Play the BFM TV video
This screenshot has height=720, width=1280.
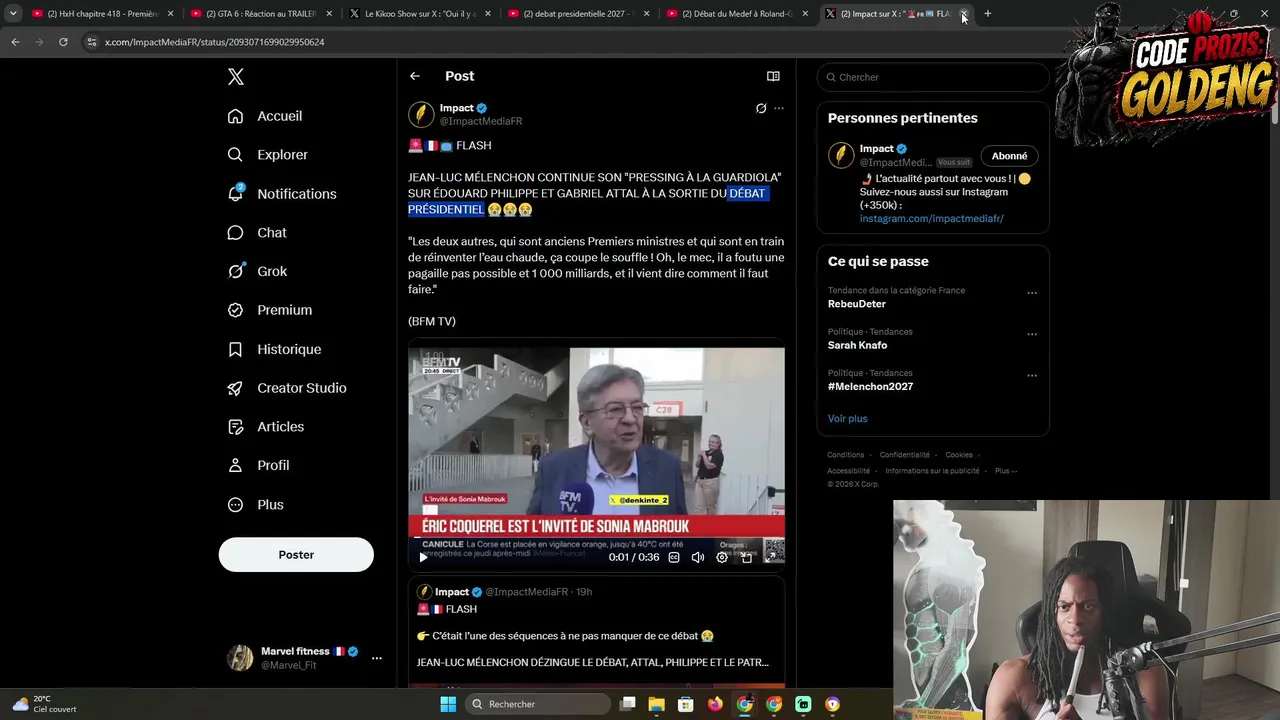click(x=423, y=557)
